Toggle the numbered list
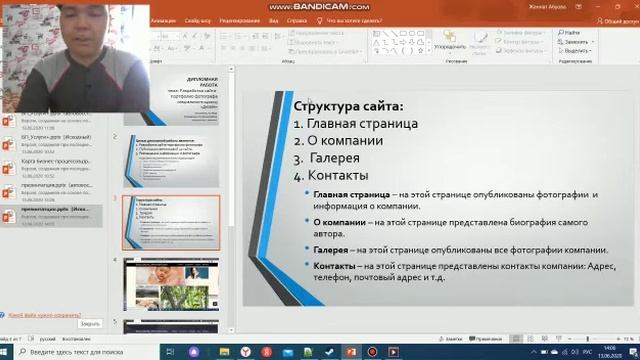 (x=239, y=36)
